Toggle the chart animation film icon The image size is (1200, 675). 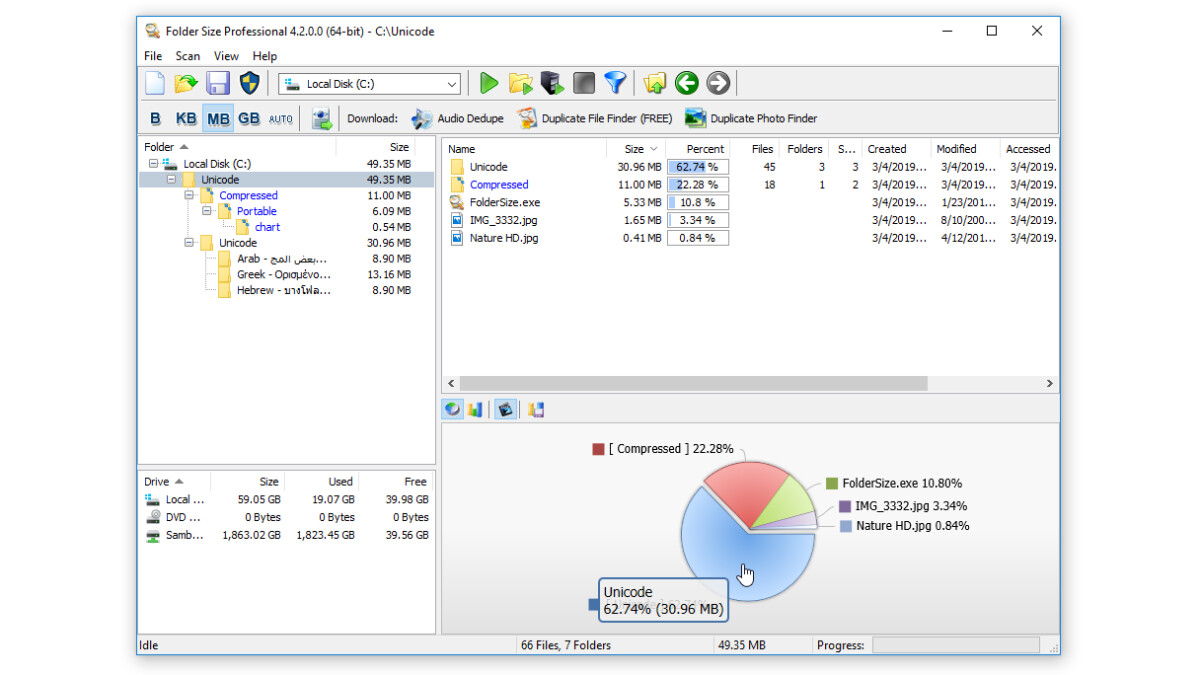click(x=506, y=410)
